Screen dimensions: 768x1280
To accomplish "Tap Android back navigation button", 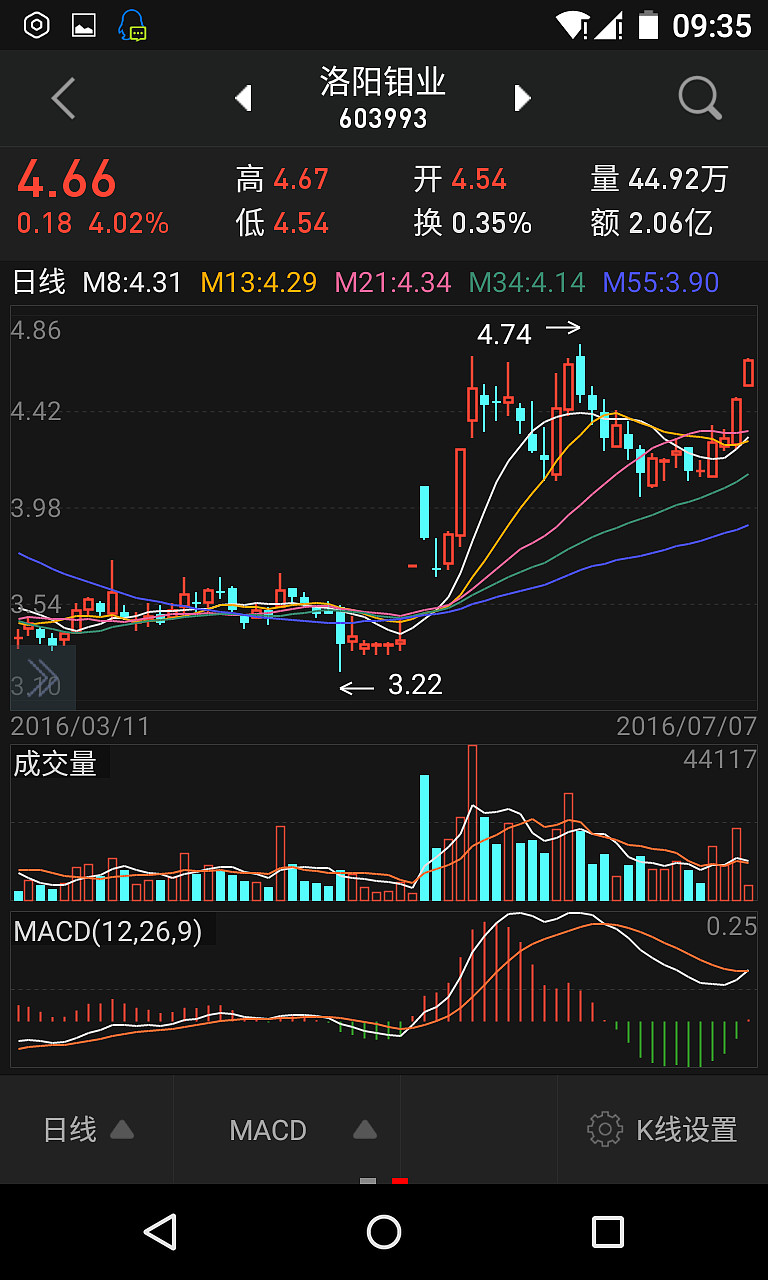I will pyautogui.click(x=160, y=1232).
